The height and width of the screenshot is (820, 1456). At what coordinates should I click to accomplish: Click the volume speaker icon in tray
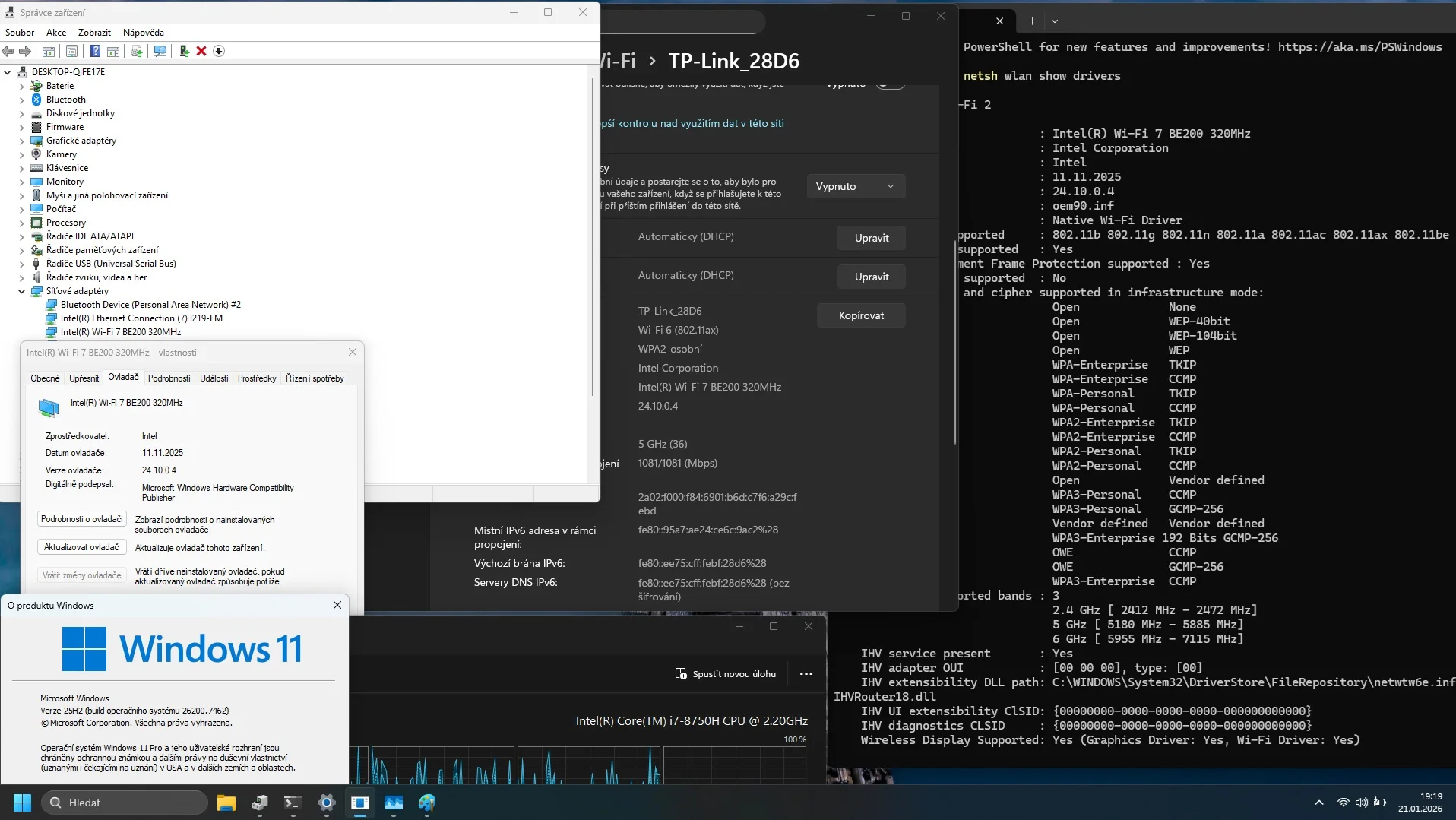click(1361, 803)
